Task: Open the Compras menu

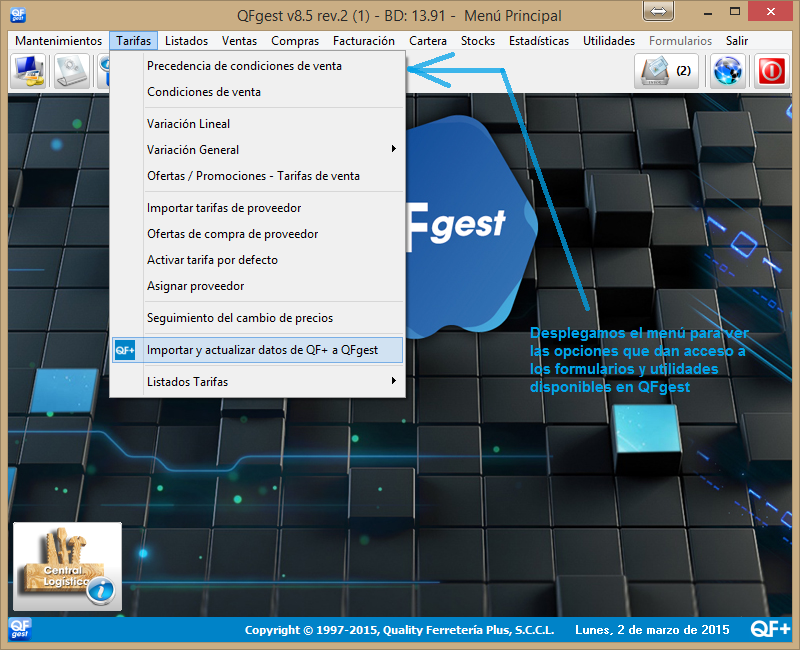Action: tap(295, 41)
